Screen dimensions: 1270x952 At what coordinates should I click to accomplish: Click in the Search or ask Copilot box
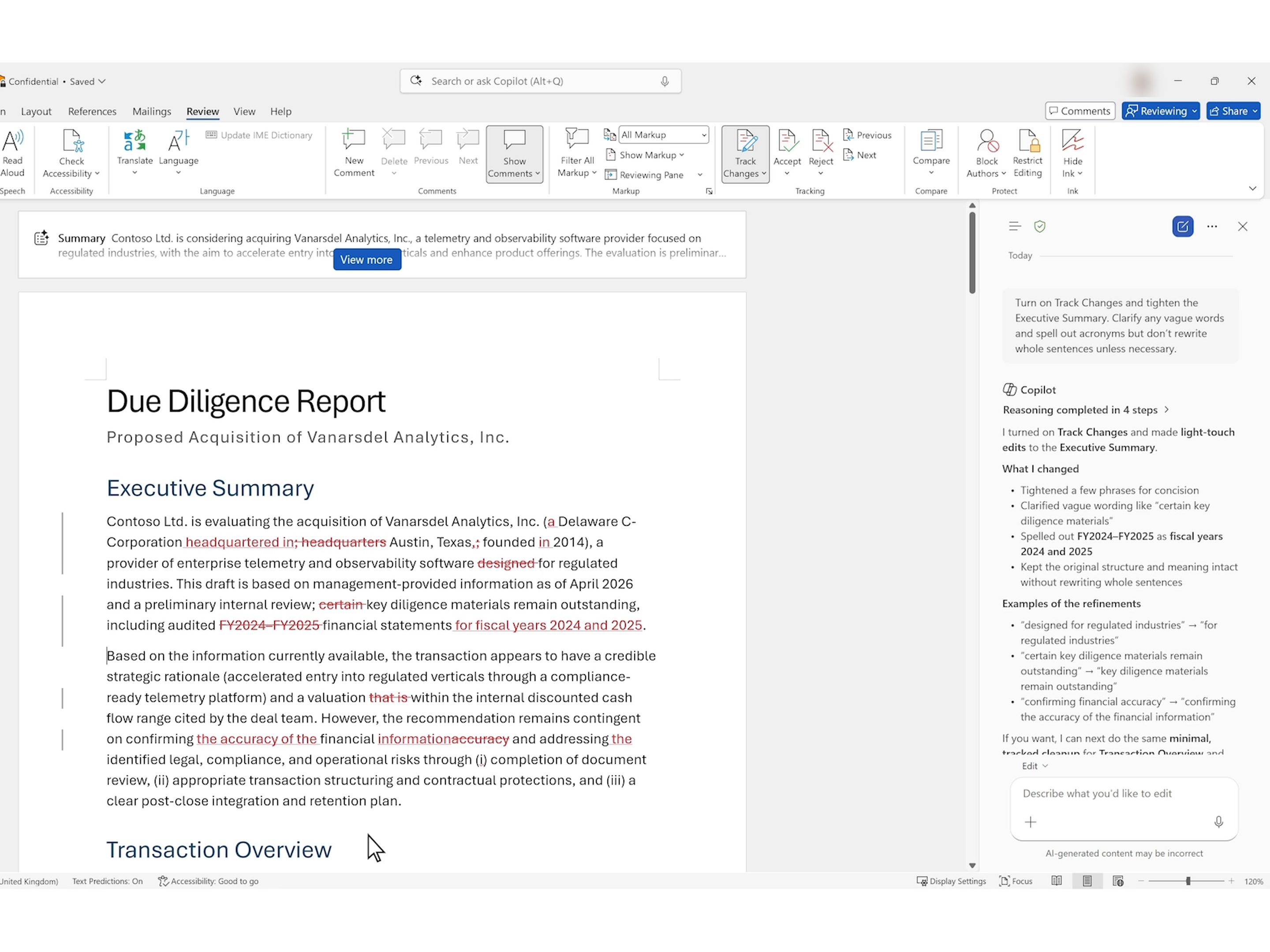click(x=540, y=81)
